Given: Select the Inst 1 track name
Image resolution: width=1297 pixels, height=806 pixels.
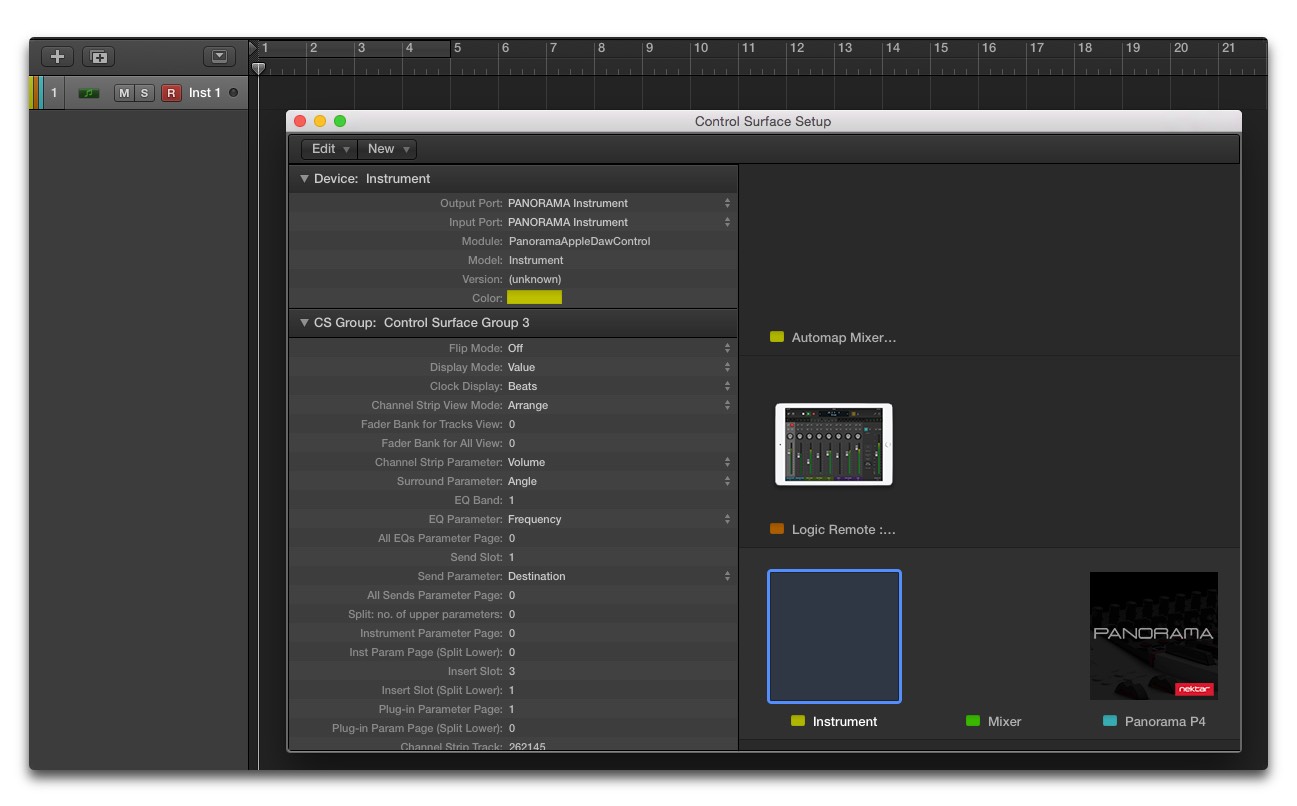Looking at the screenshot, I should pyautogui.click(x=204, y=93).
